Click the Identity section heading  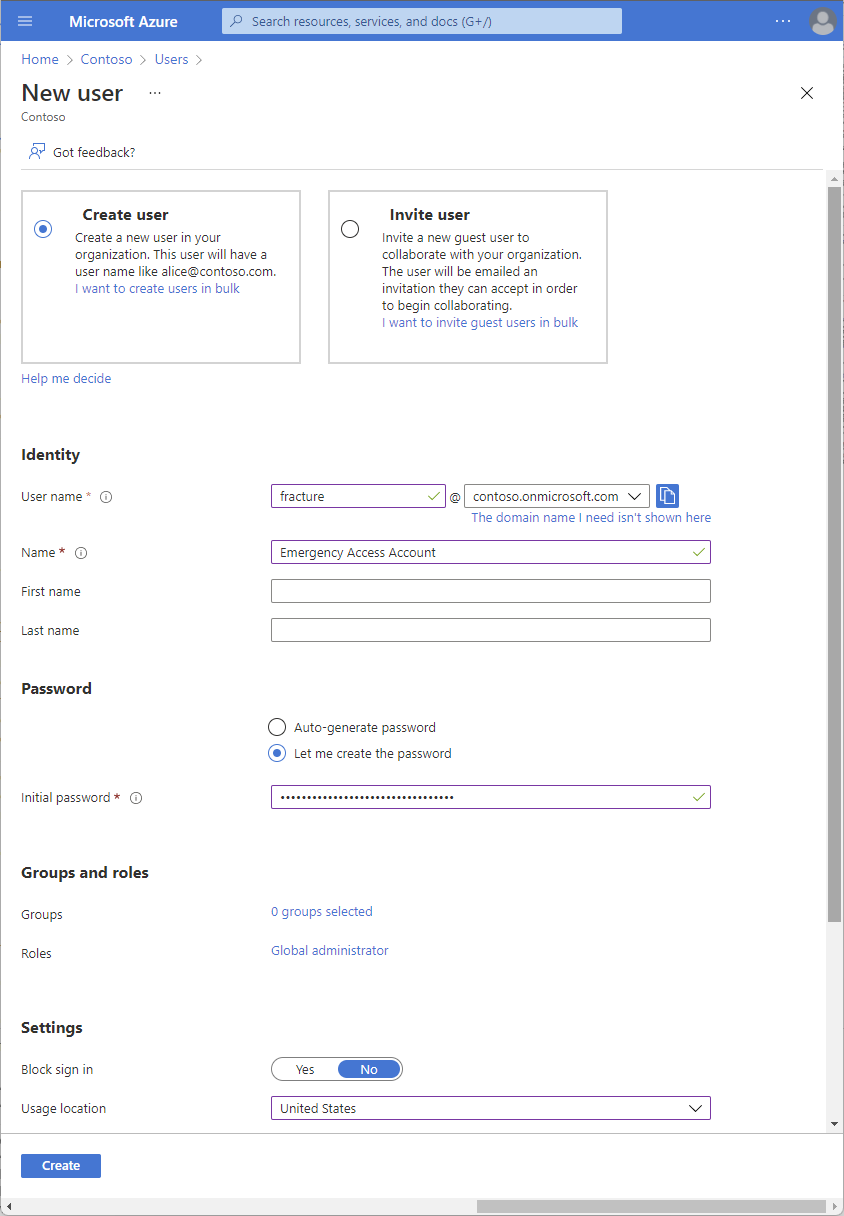[x=50, y=455]
